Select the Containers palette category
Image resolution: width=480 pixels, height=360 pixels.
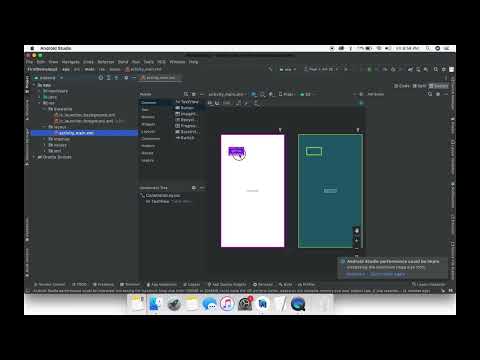coord(150,139)
